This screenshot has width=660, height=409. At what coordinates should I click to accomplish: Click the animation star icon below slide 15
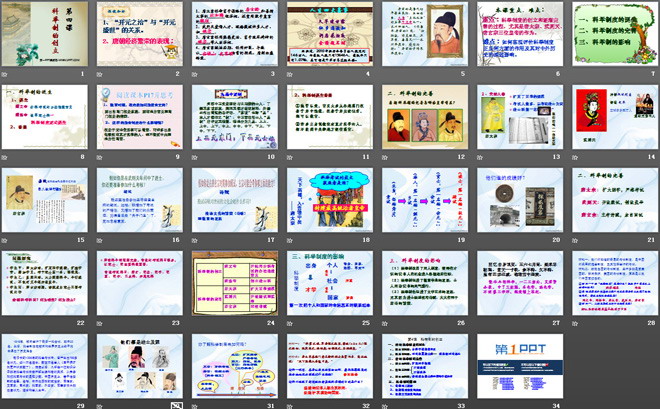[x=5, y=240]
